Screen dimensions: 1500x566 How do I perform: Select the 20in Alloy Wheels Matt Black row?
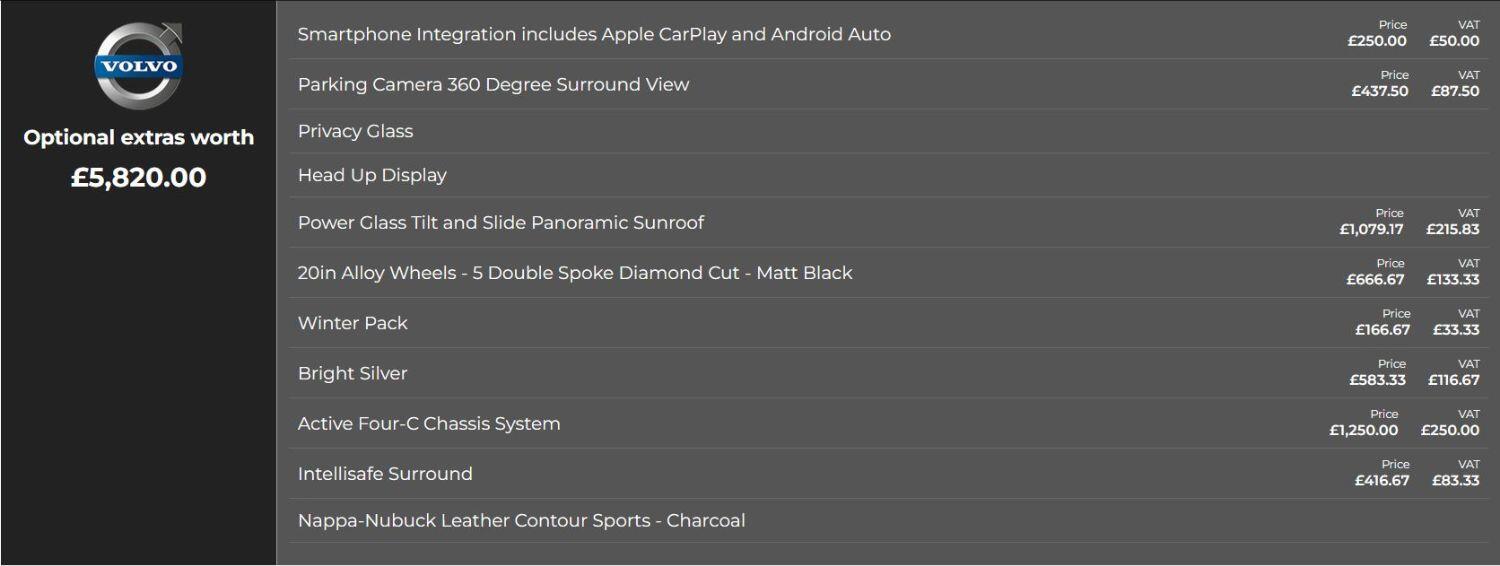(889, 272)
